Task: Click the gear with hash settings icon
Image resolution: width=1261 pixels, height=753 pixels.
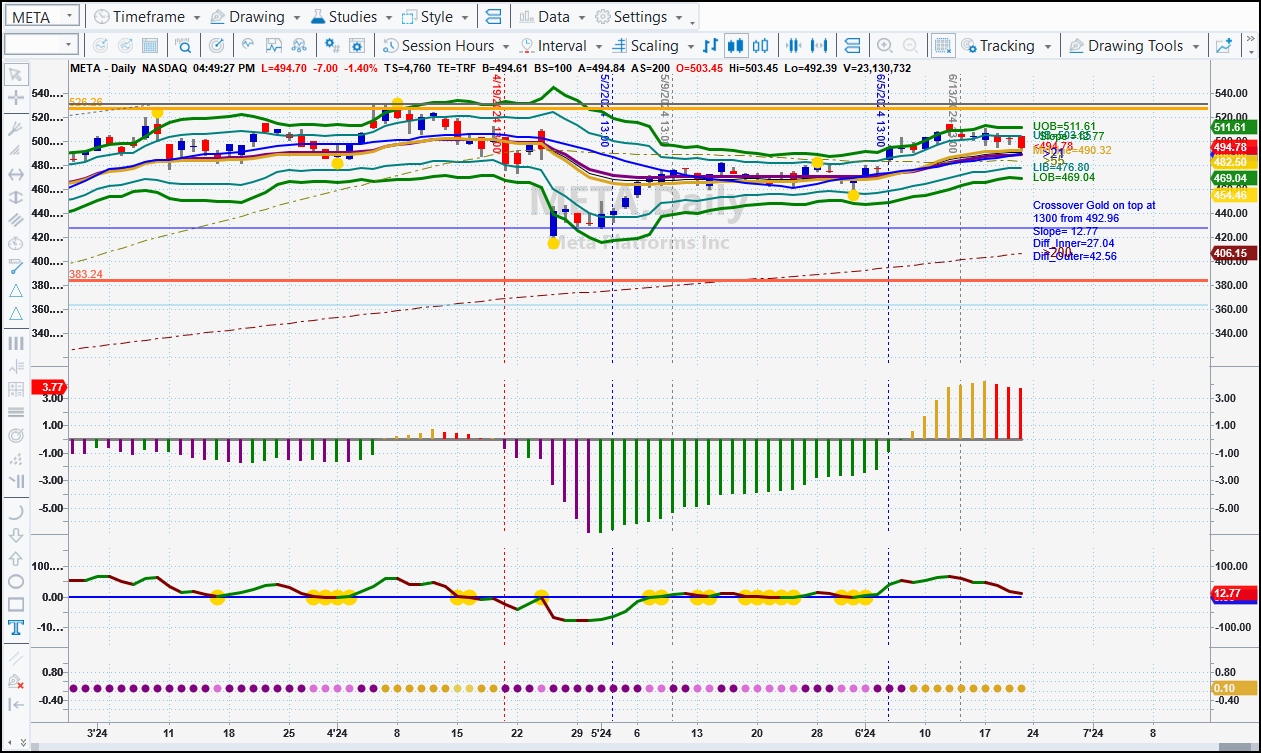Action: coord(333,45)
